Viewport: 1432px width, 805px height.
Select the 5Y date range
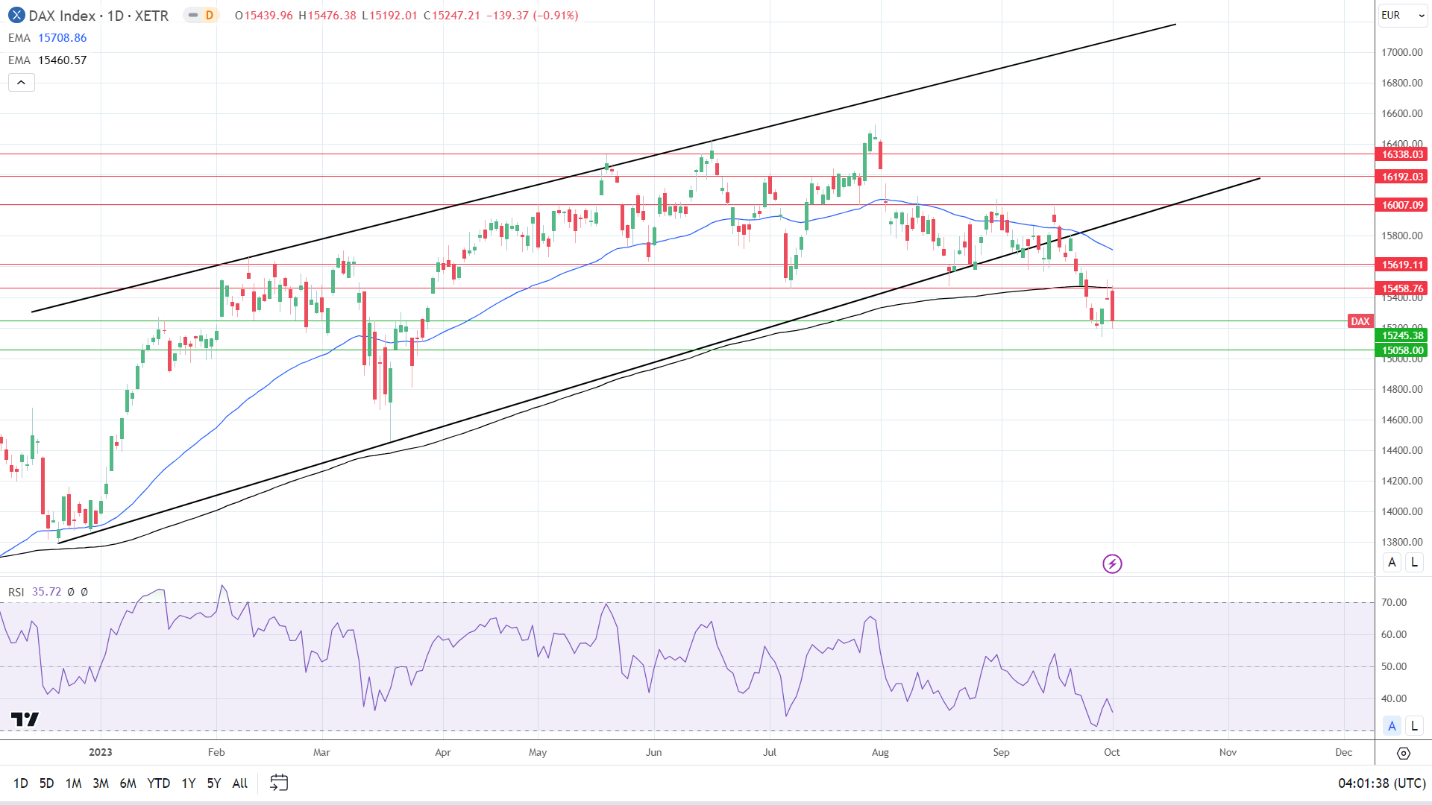coord(214,783)
